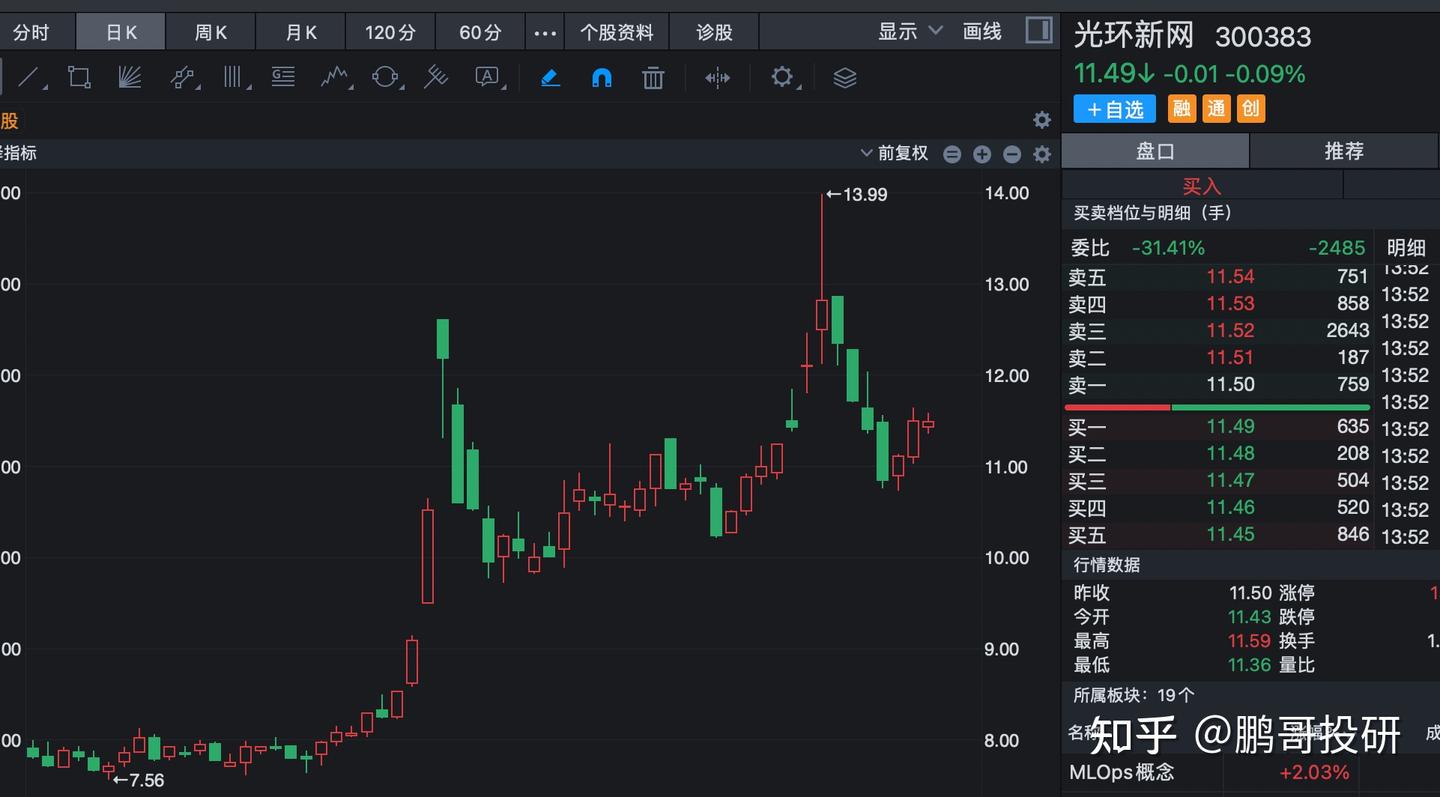Choose the Gann fan drawing tool
This screenshot has width=1440, height=797.
point(129,77)
